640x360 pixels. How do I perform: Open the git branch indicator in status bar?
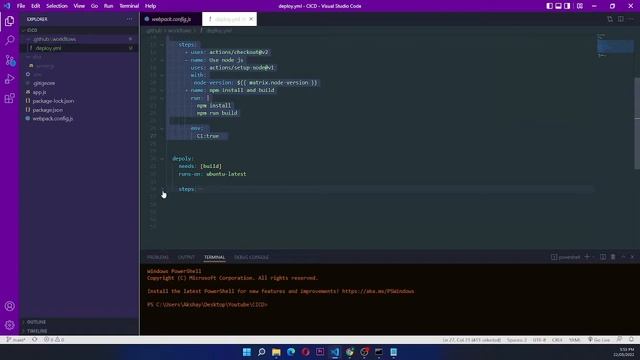[16, 340]
